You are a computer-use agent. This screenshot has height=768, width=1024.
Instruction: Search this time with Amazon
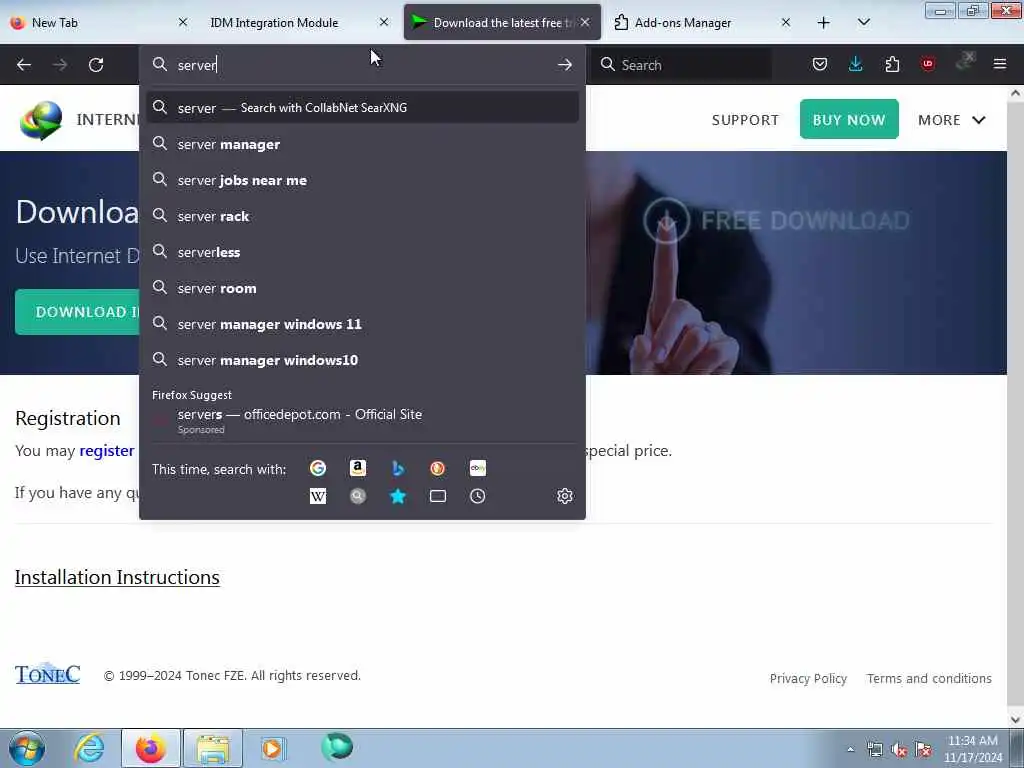click(358, 468)
